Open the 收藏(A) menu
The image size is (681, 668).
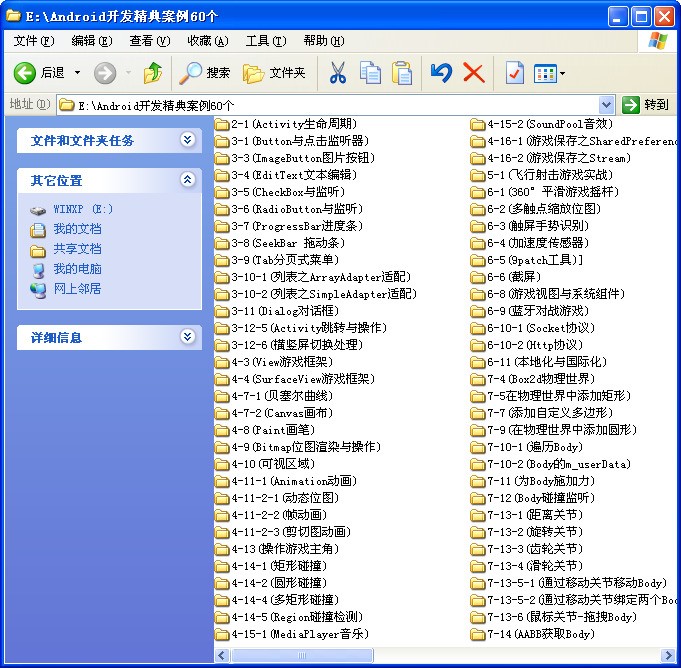click(208, 41)
